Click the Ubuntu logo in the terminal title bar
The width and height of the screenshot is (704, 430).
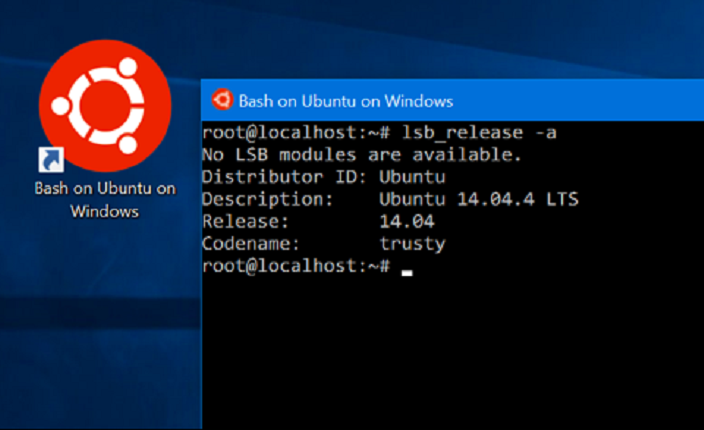click(222, 100)
